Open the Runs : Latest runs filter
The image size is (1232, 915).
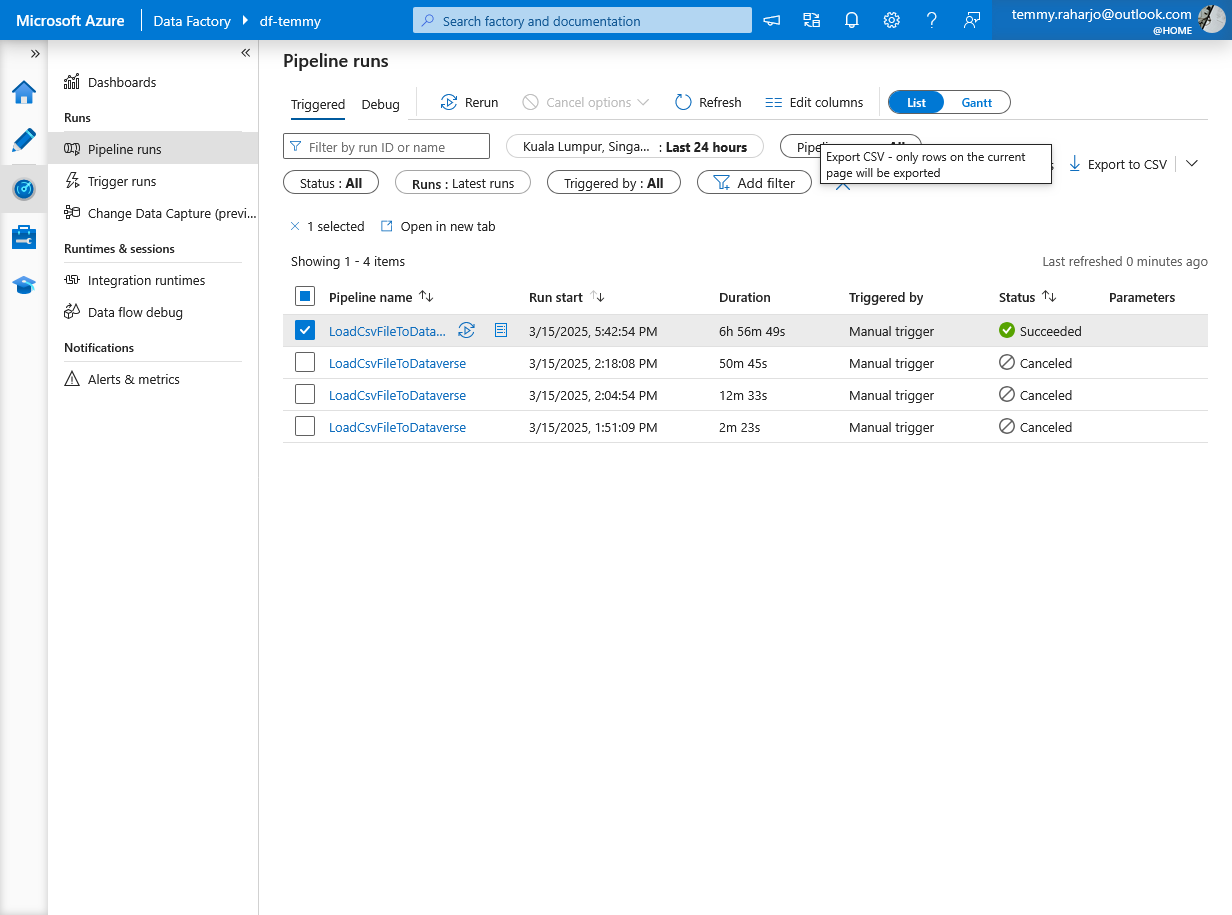pyautogui.click(x=463, y=183)
